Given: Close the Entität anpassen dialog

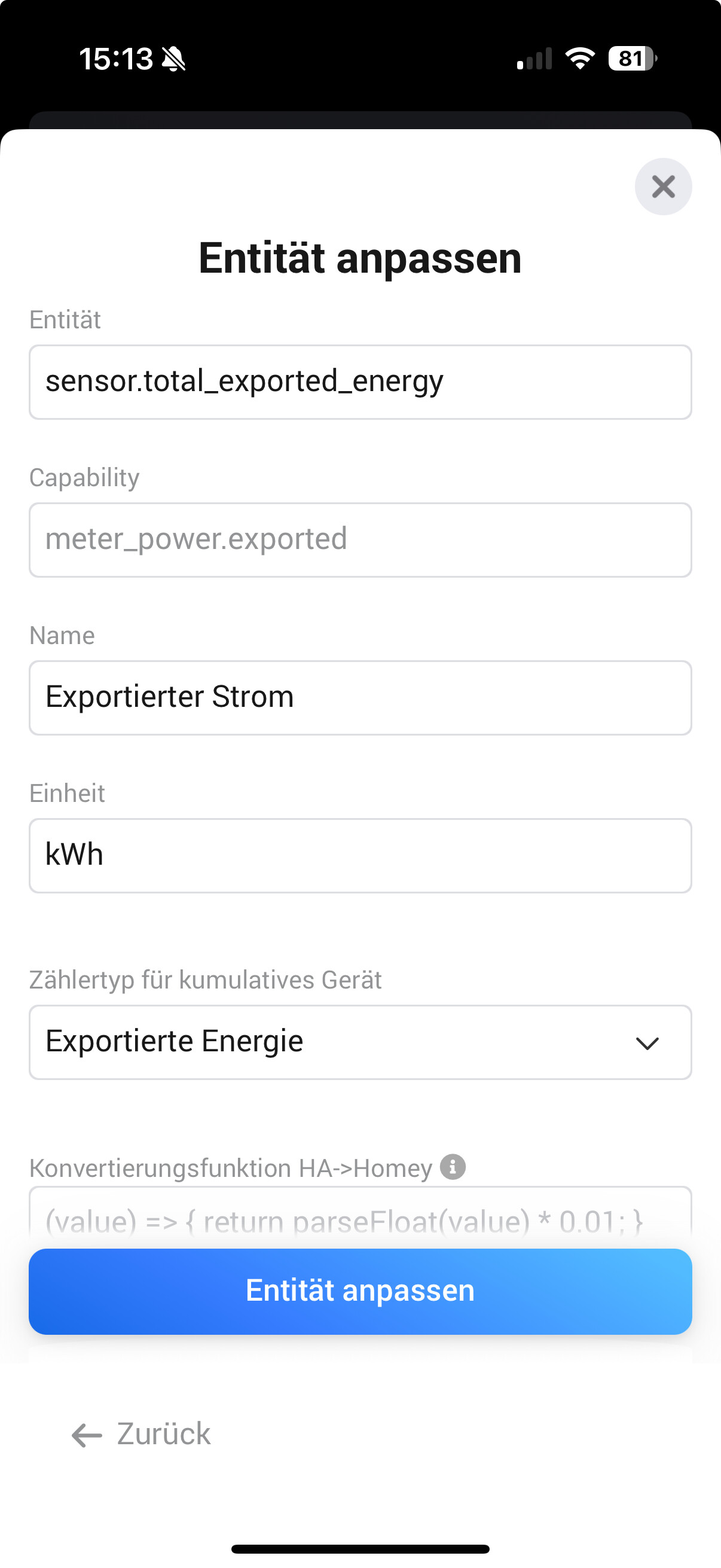Looking at the screenshot, I should [x=662, y=186].
